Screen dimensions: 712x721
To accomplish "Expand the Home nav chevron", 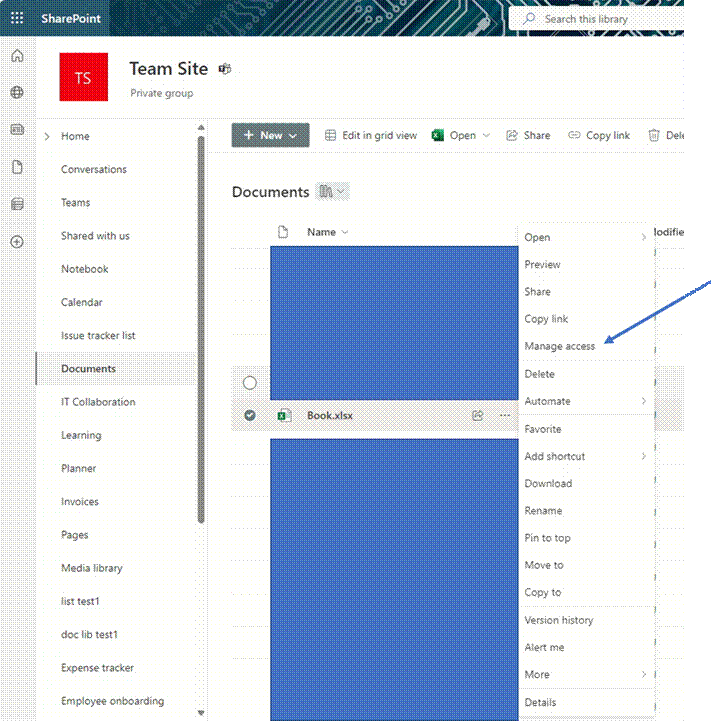I will pyautogui.click(x=47, y=136).
